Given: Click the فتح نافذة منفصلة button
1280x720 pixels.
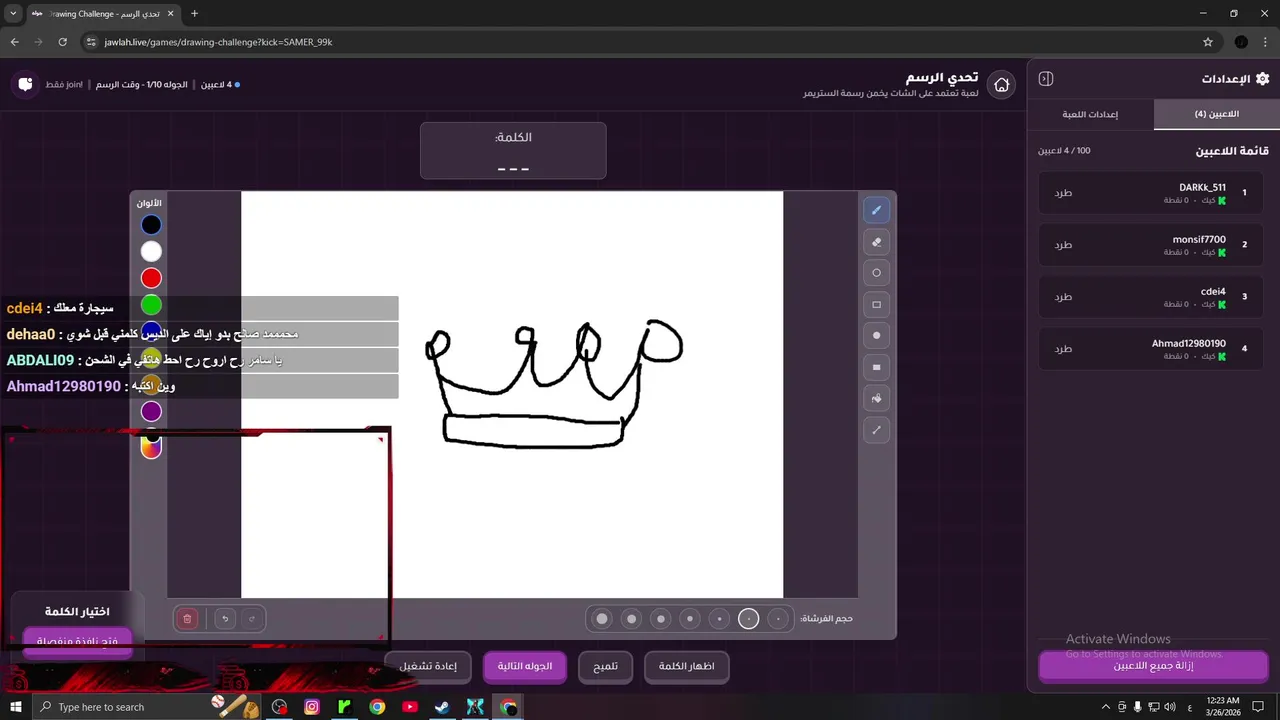Looking at the screenshot, I should coord(77,641).
